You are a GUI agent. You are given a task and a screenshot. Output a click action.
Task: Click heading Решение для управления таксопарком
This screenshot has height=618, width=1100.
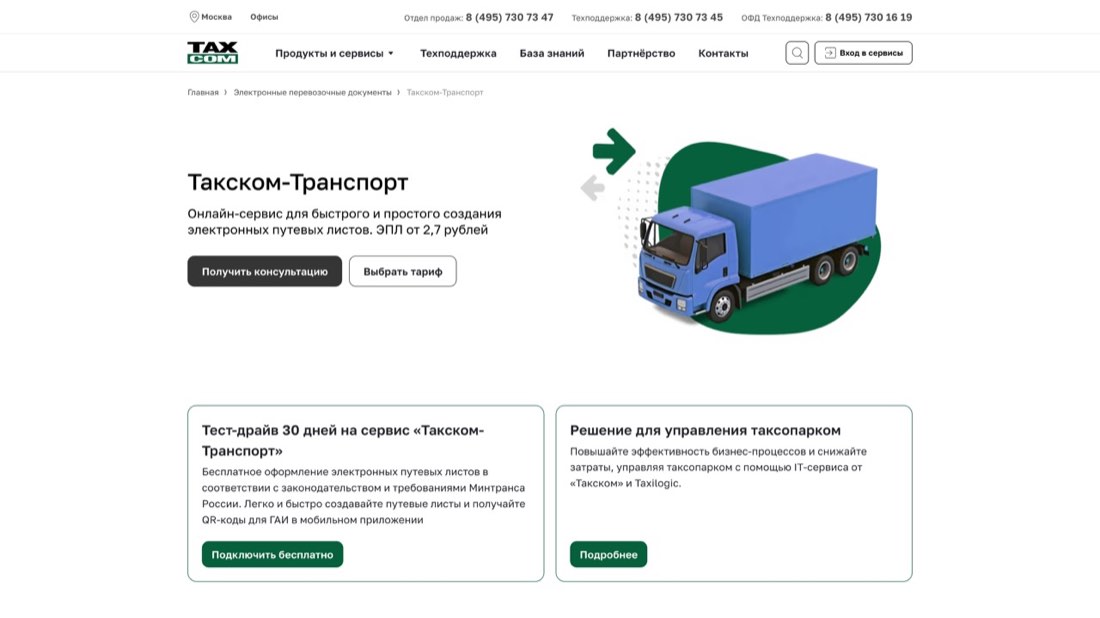(705, 430)
